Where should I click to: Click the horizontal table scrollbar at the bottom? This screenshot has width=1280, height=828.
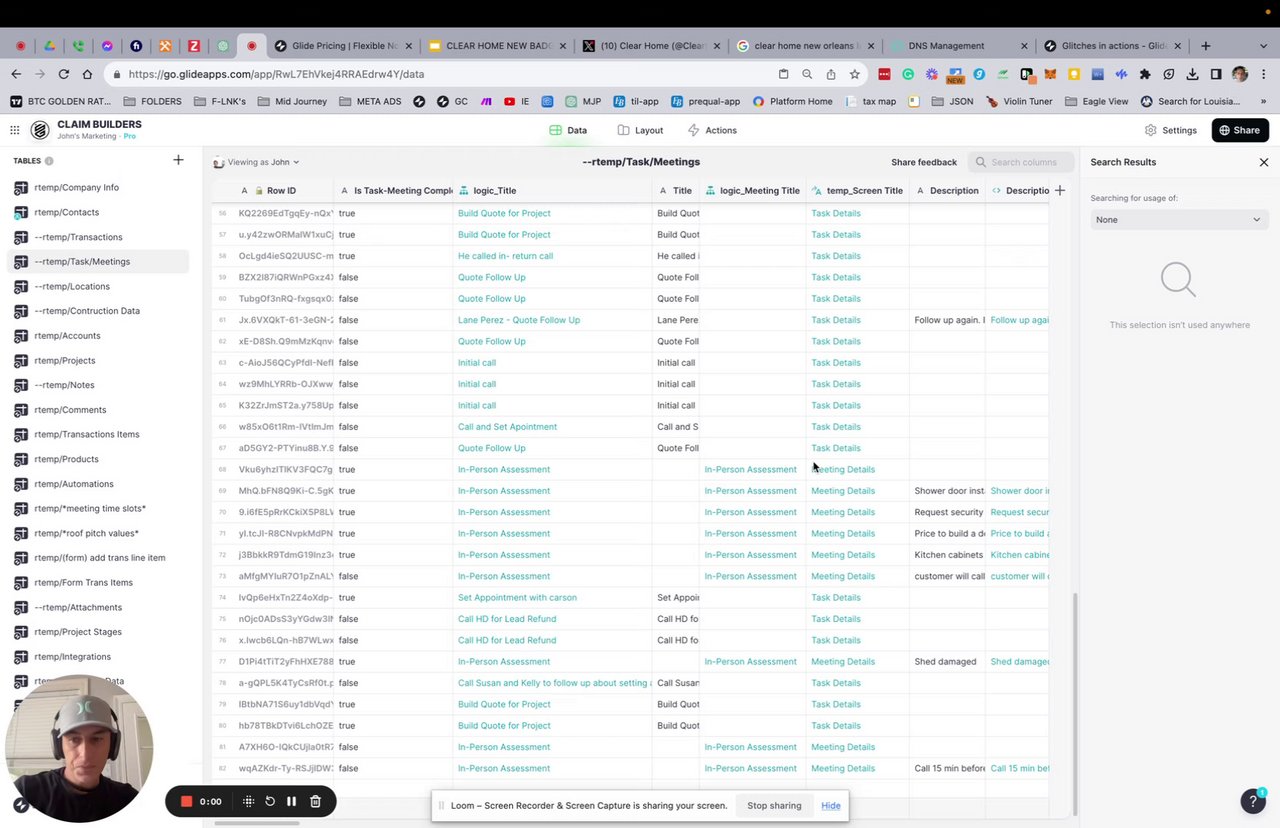[x=257, y=824]
